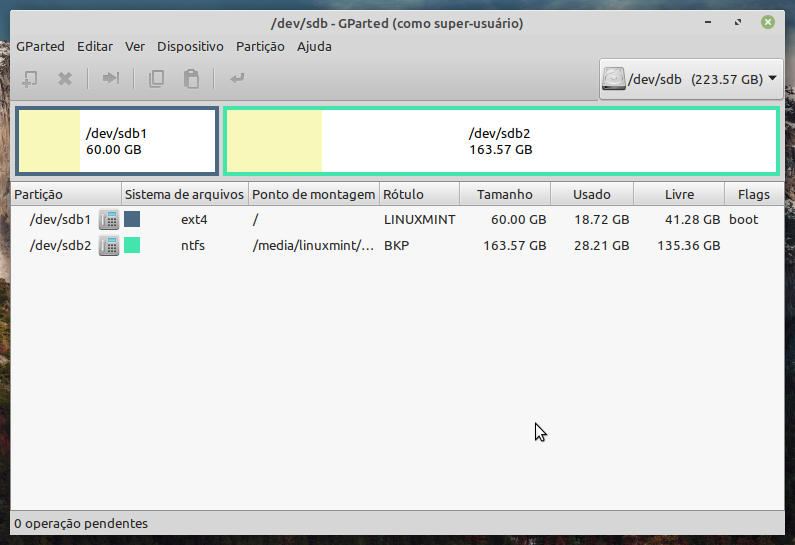Viewport: 795px width, 545px height.
Task: Sort by the Usado column header
Action: tap(592, 195)
